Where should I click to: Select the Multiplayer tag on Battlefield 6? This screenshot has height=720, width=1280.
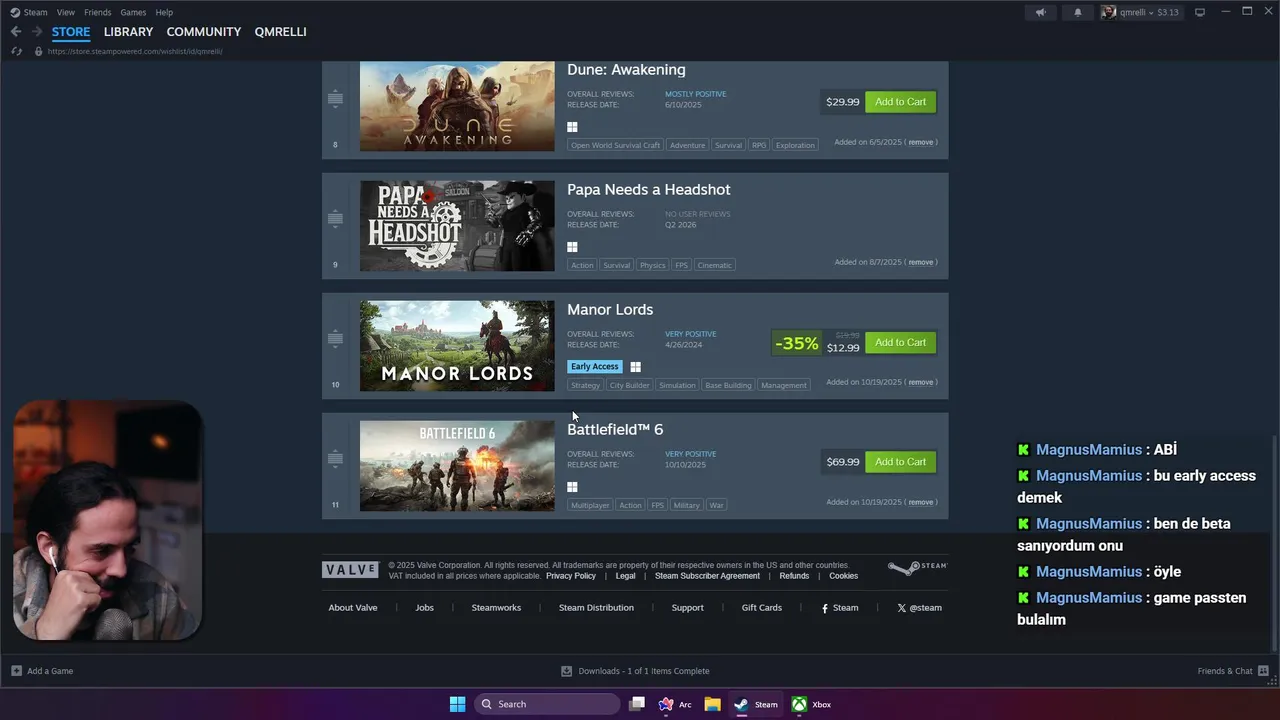590,505
